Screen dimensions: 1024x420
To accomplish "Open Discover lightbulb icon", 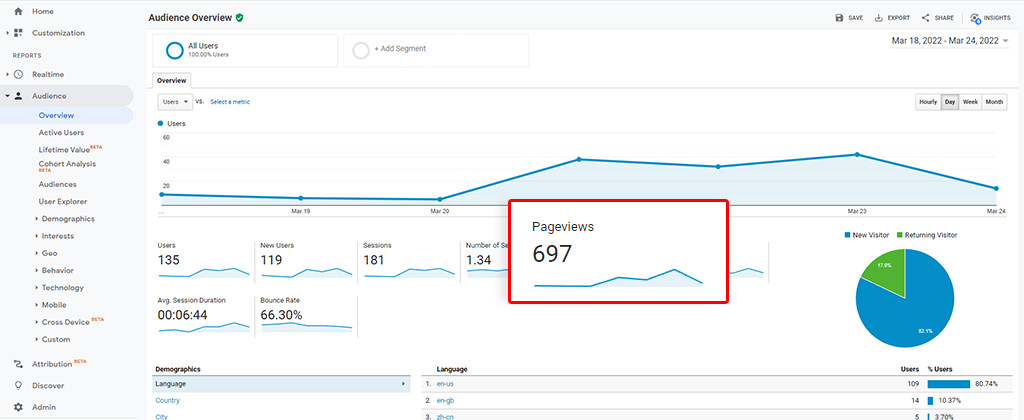I will tap(18, 385).
